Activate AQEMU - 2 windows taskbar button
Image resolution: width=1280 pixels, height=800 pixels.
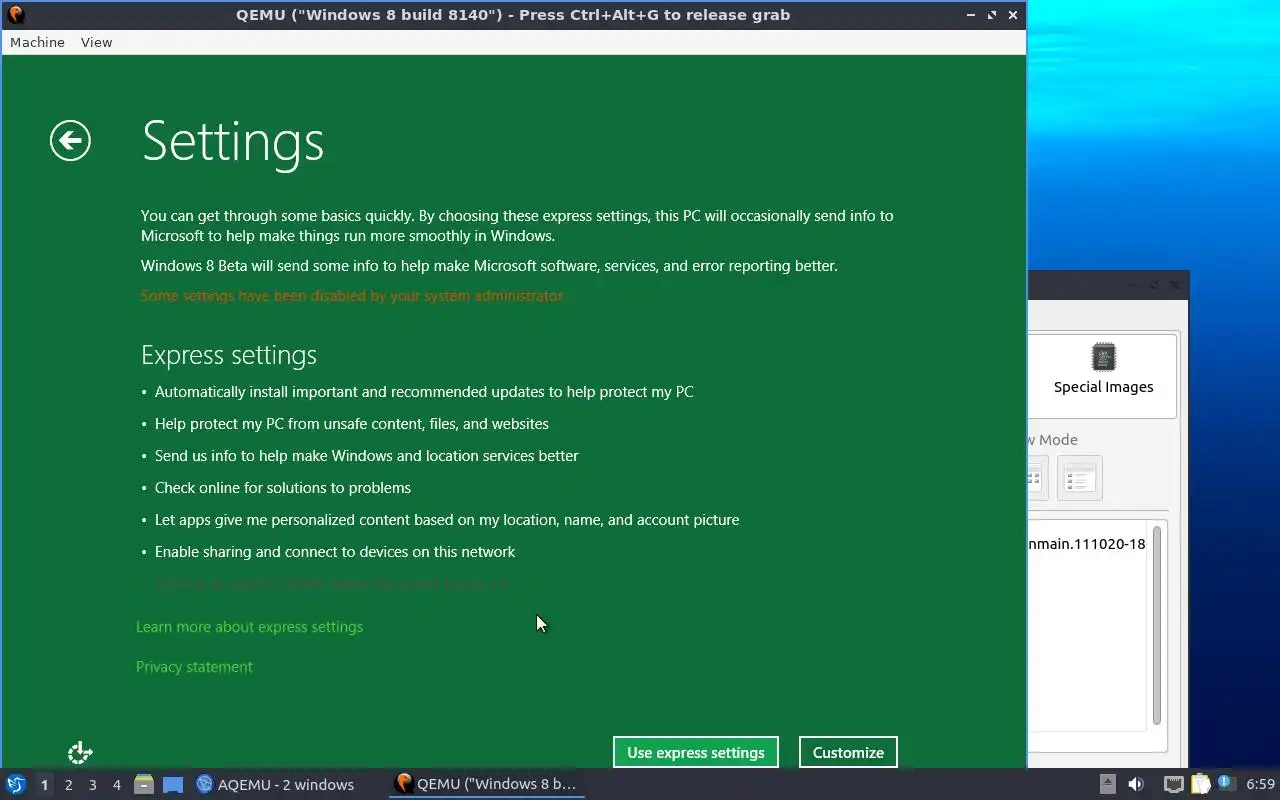point(275,785)
